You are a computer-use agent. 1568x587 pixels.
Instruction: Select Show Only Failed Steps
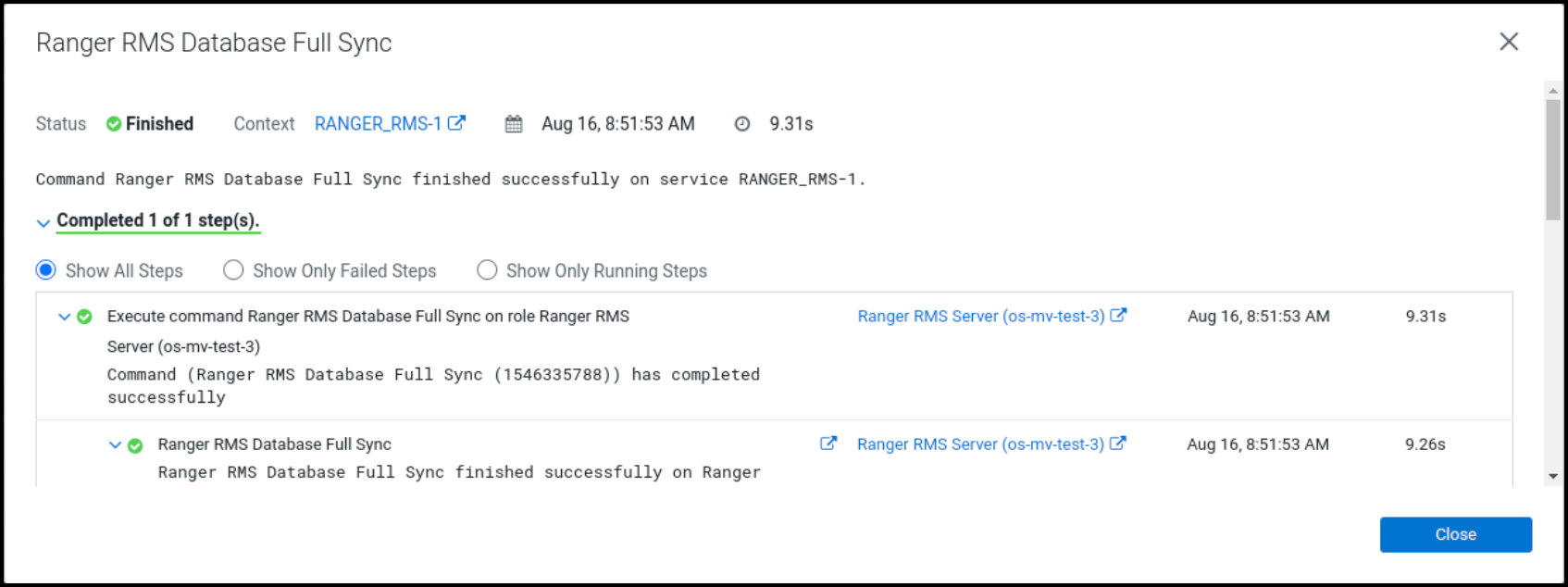point(232,269)
